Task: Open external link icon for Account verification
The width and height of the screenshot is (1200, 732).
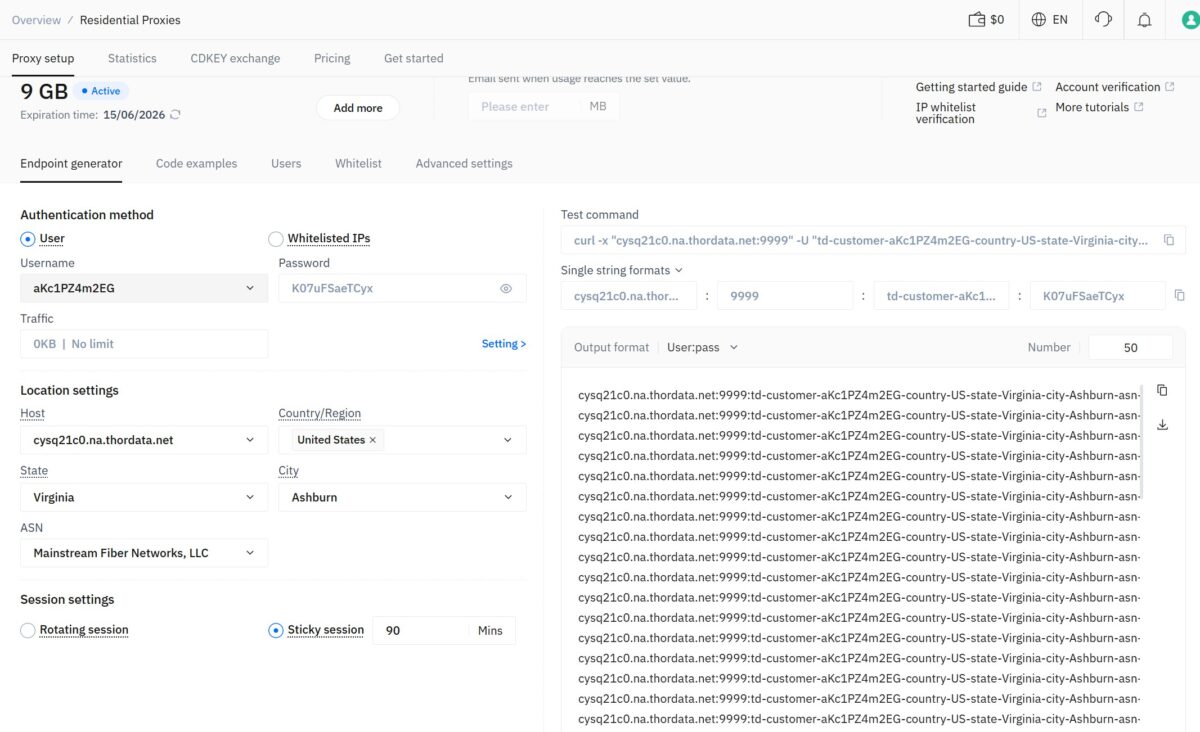Action: click(1170, 87)
